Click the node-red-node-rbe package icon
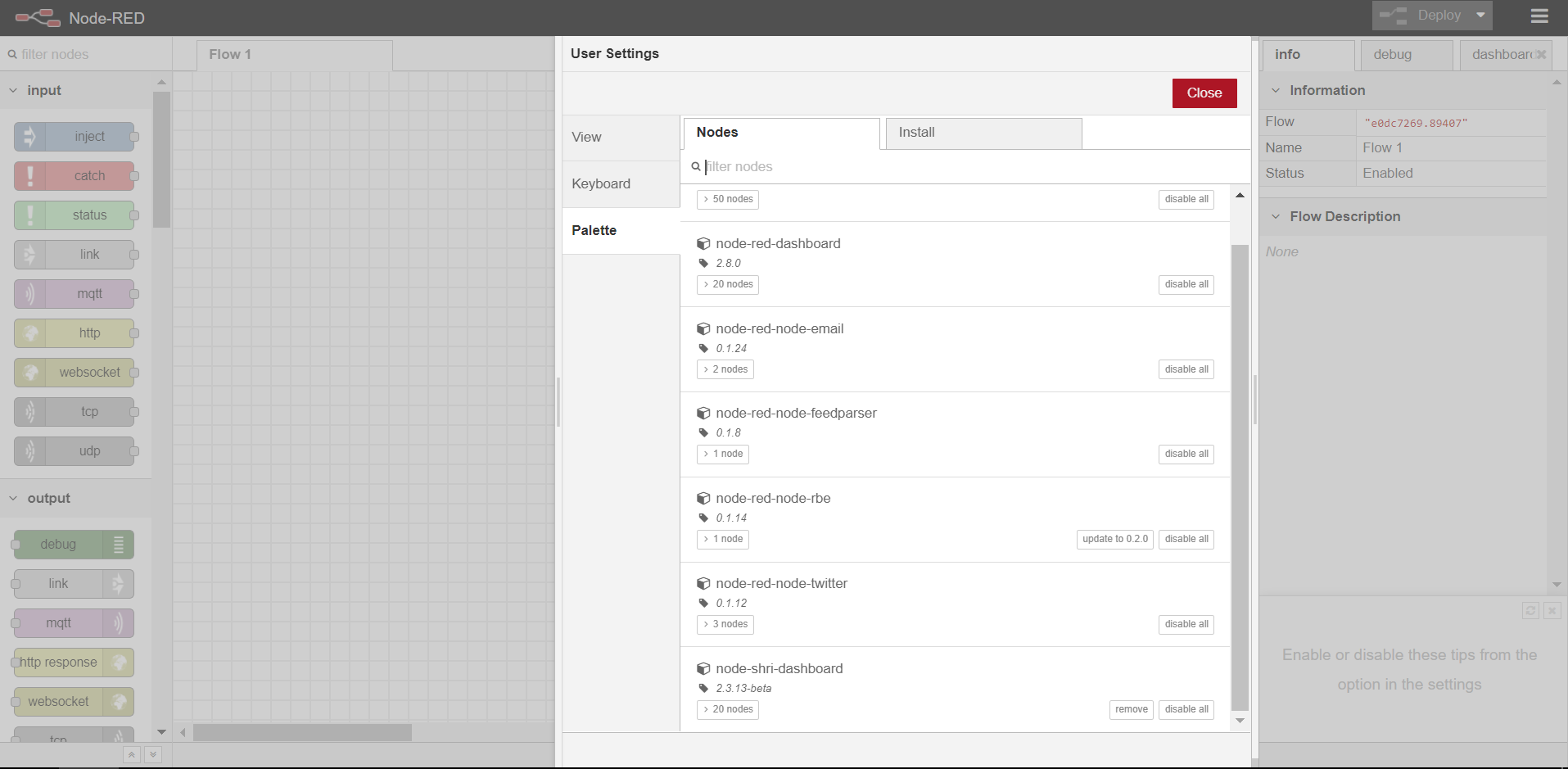 click(x=703, y=499)
